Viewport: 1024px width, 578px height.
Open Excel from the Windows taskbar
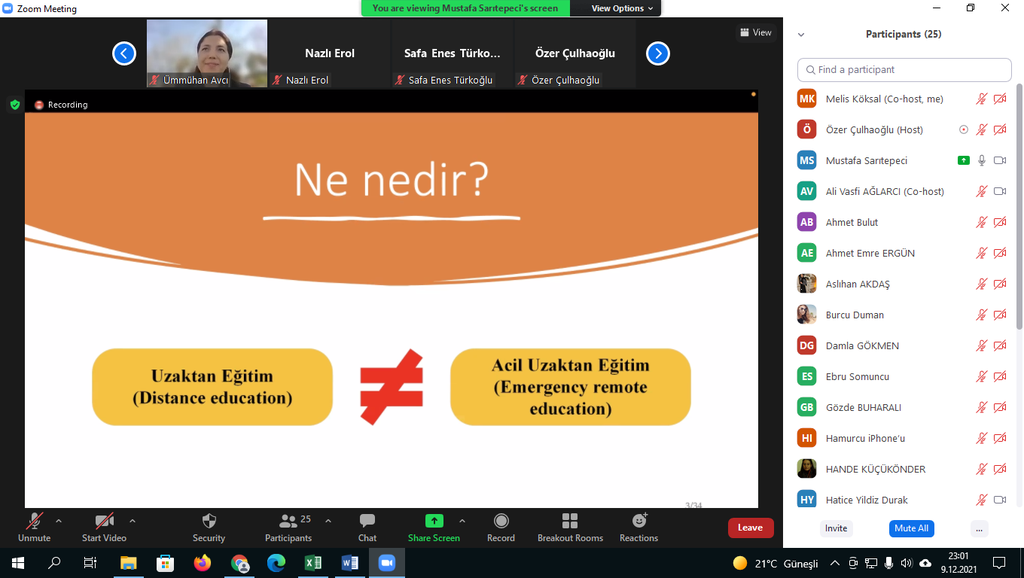click(313, 563)
